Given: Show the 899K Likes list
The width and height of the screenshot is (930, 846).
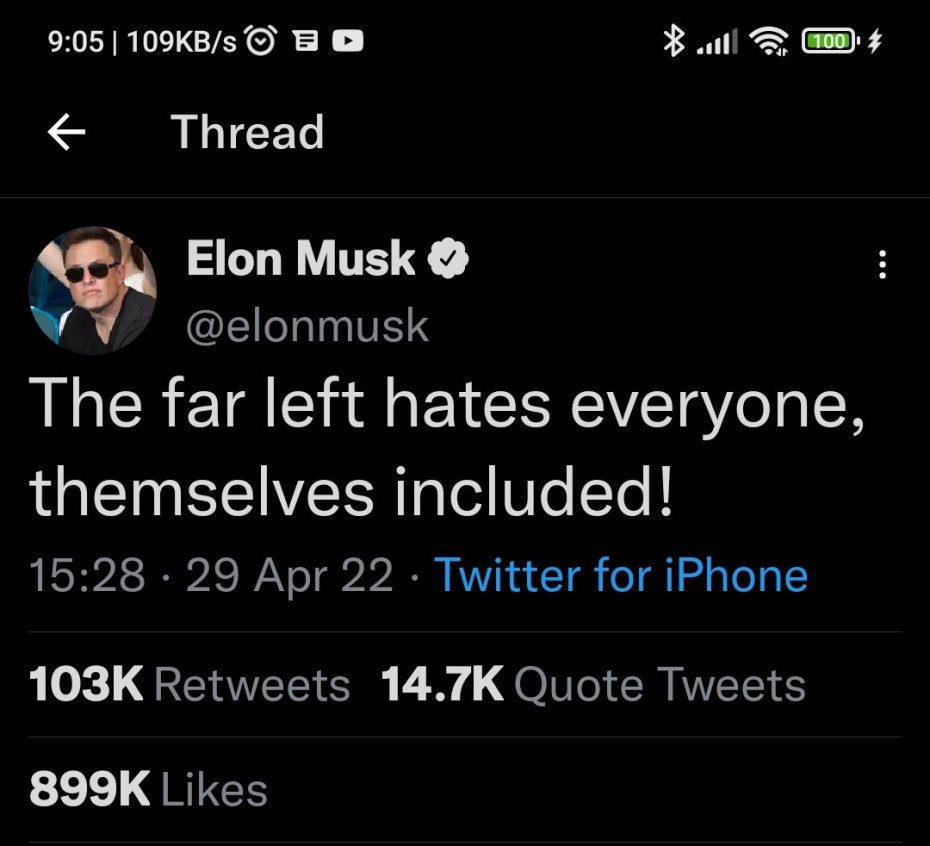Looking at the screenshot, I should point(149,790).
